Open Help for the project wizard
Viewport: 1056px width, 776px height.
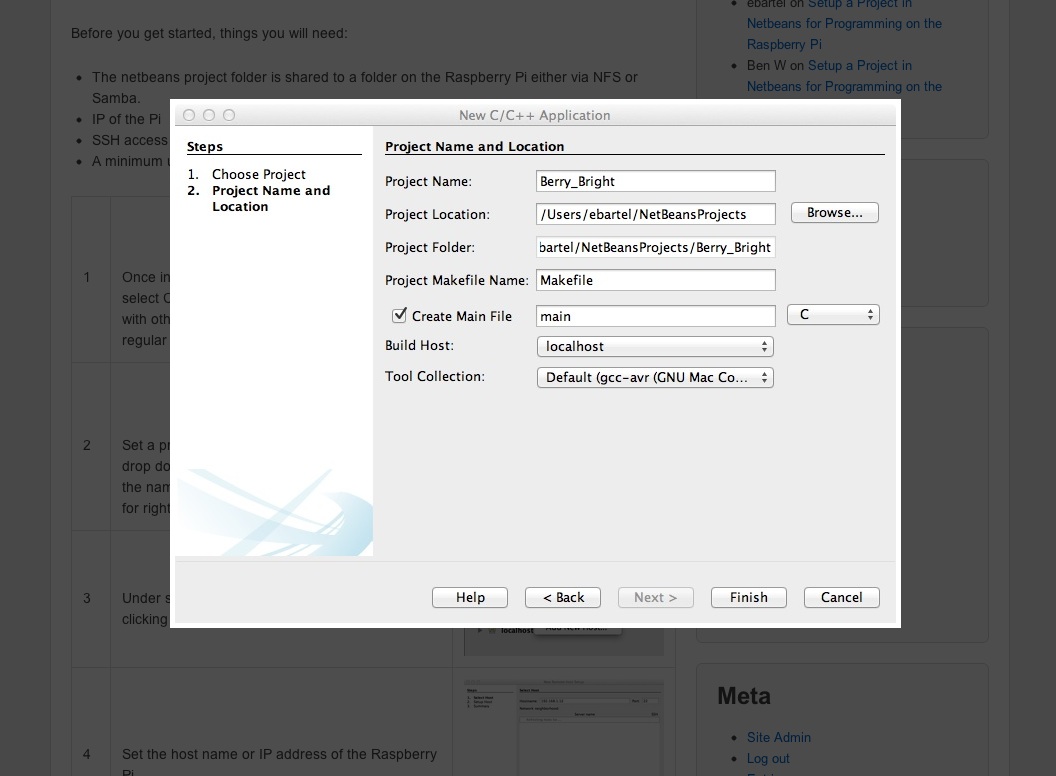[x=470, y=597]
